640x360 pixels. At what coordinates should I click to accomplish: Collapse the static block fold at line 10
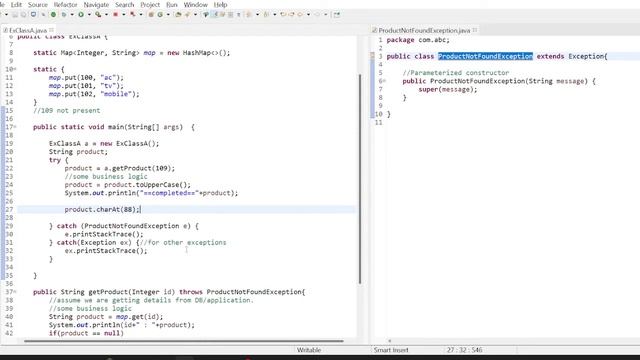pyautogui.click(x=15, y=69)
